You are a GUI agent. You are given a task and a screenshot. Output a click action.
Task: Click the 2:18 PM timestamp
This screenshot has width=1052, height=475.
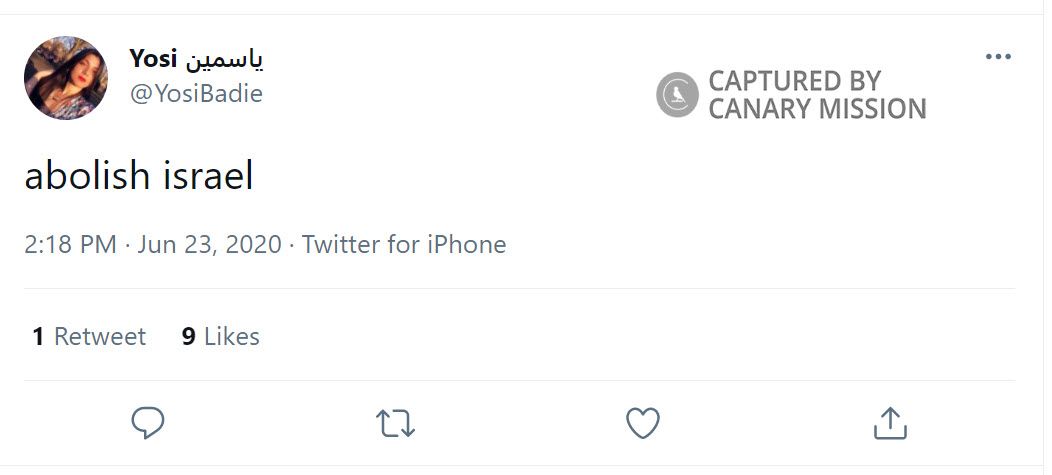[x=70, y=244]
